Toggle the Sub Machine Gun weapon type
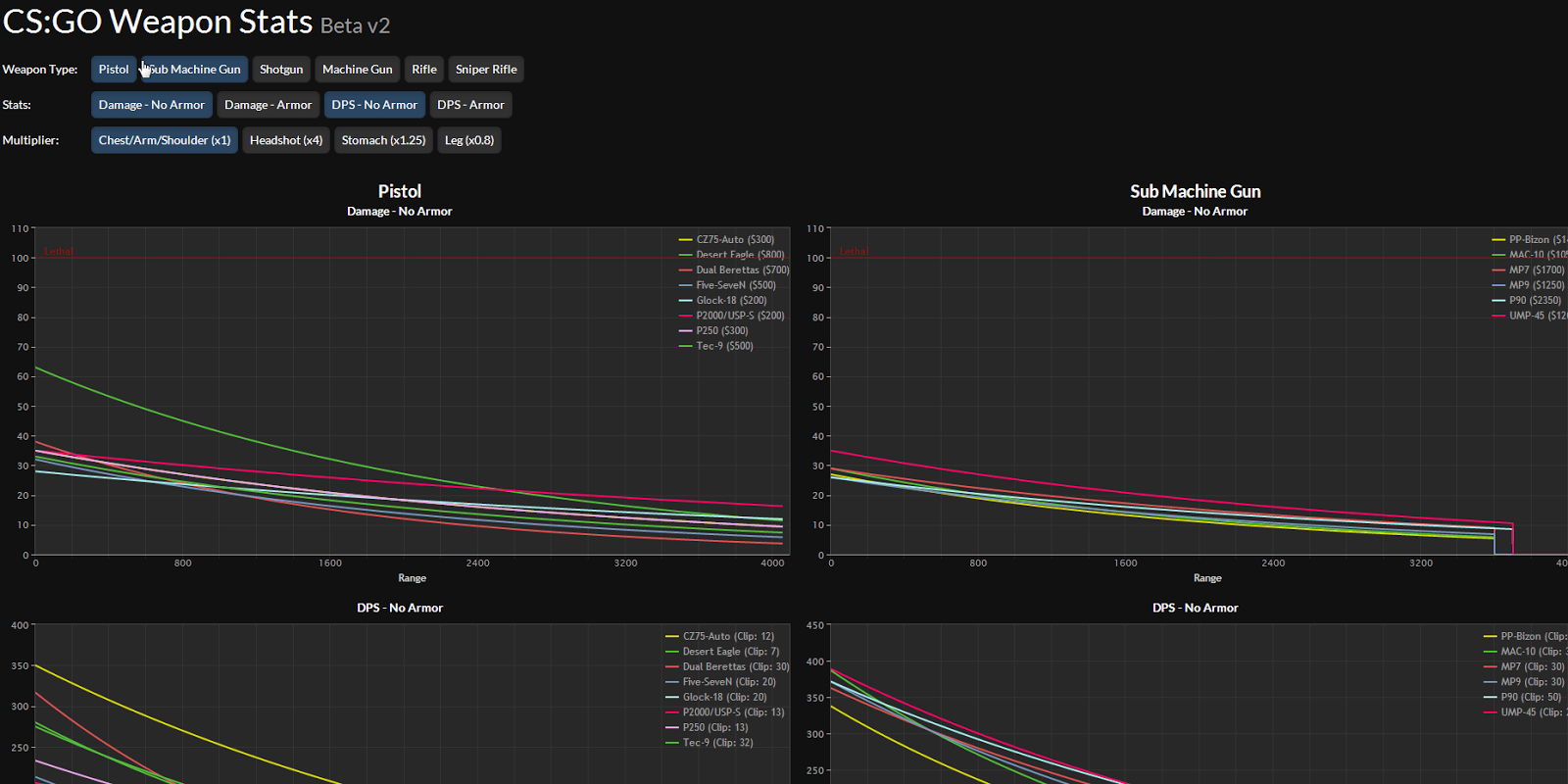The height and width of the screenshot is (784, 1568). tap(194, 70)
